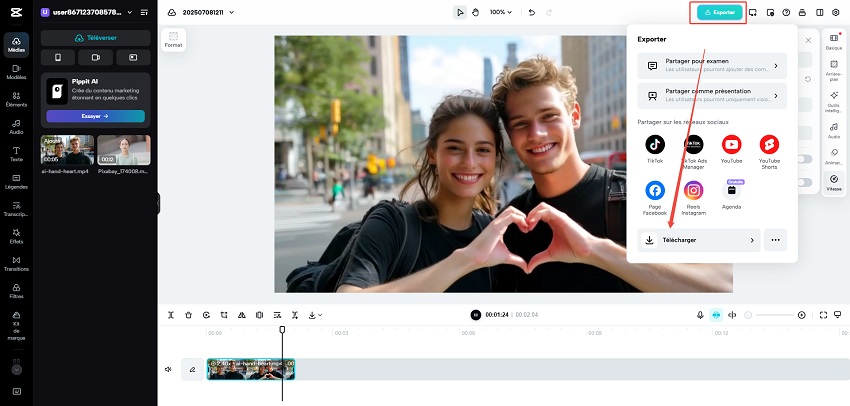Open the Effets panel
This screenshot has width=850, height=406.
pyautogui.click(x=16, y=236)
